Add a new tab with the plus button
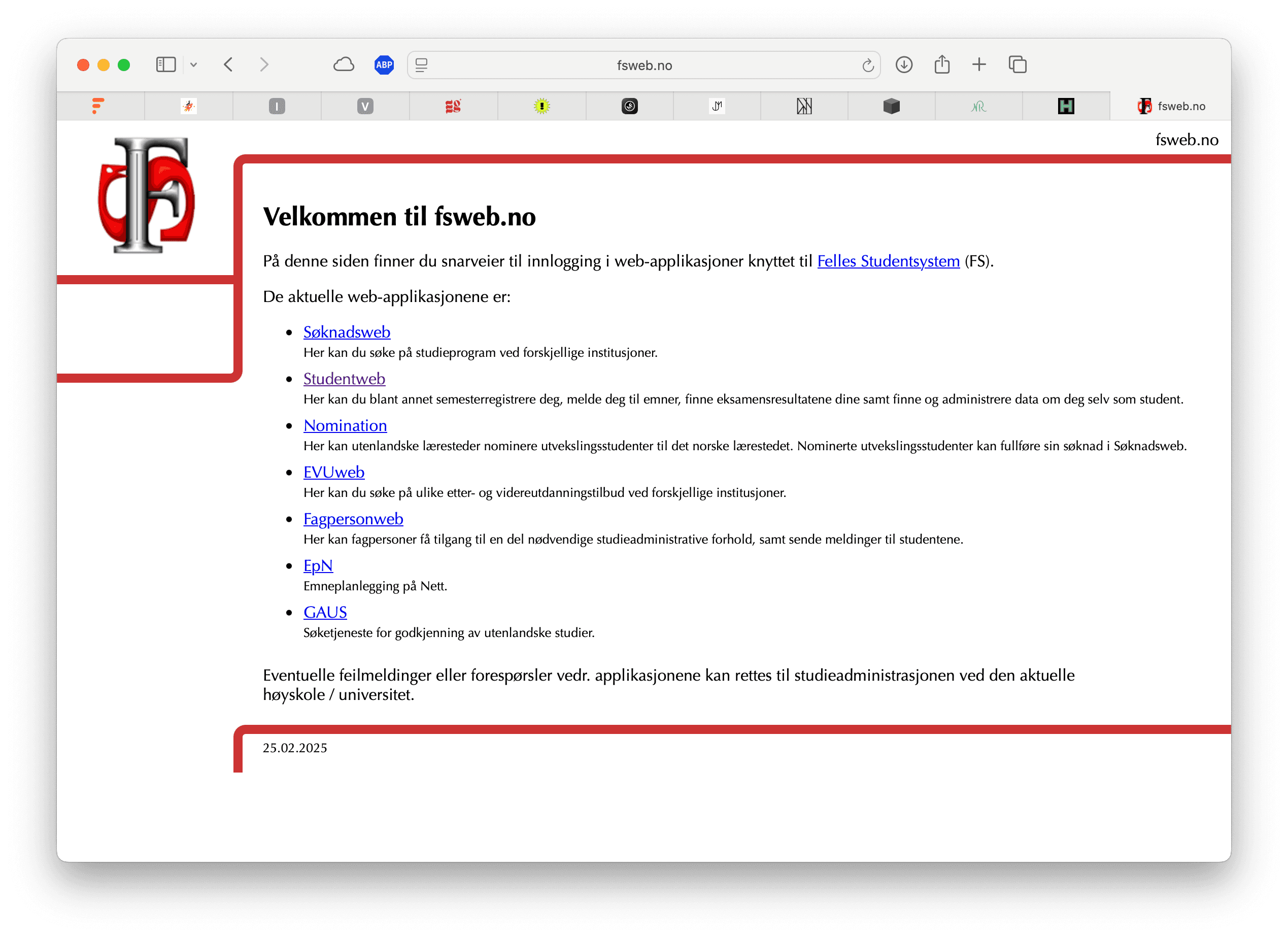1288x937 pixels. (979, 65)
